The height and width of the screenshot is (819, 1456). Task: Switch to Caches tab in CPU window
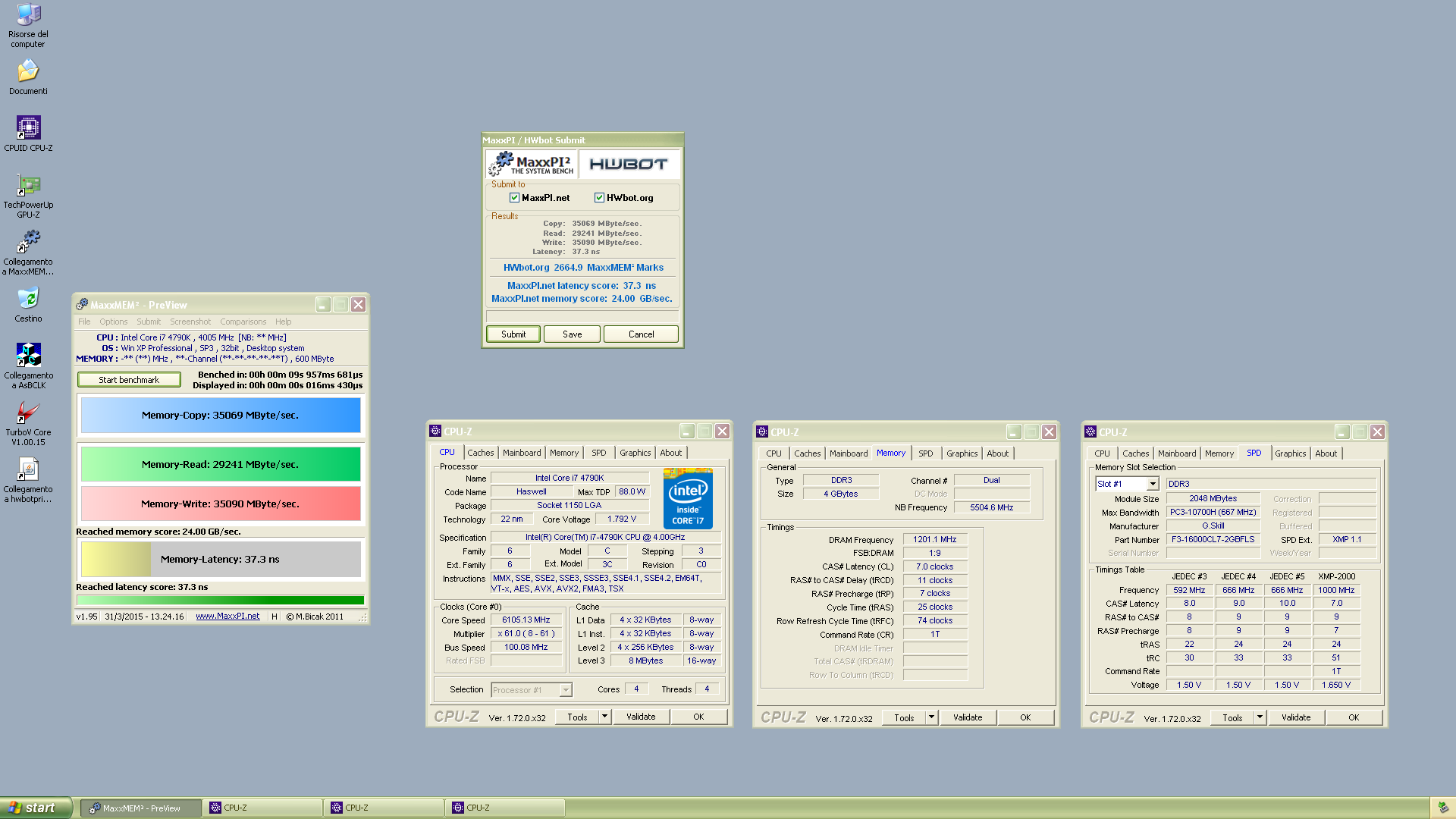(481, 453)
